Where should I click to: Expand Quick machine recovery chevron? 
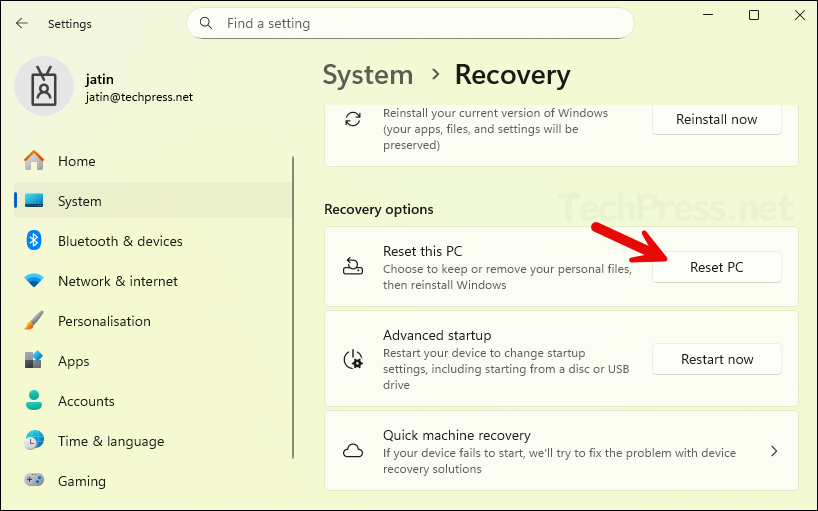(x=773, y=451)
